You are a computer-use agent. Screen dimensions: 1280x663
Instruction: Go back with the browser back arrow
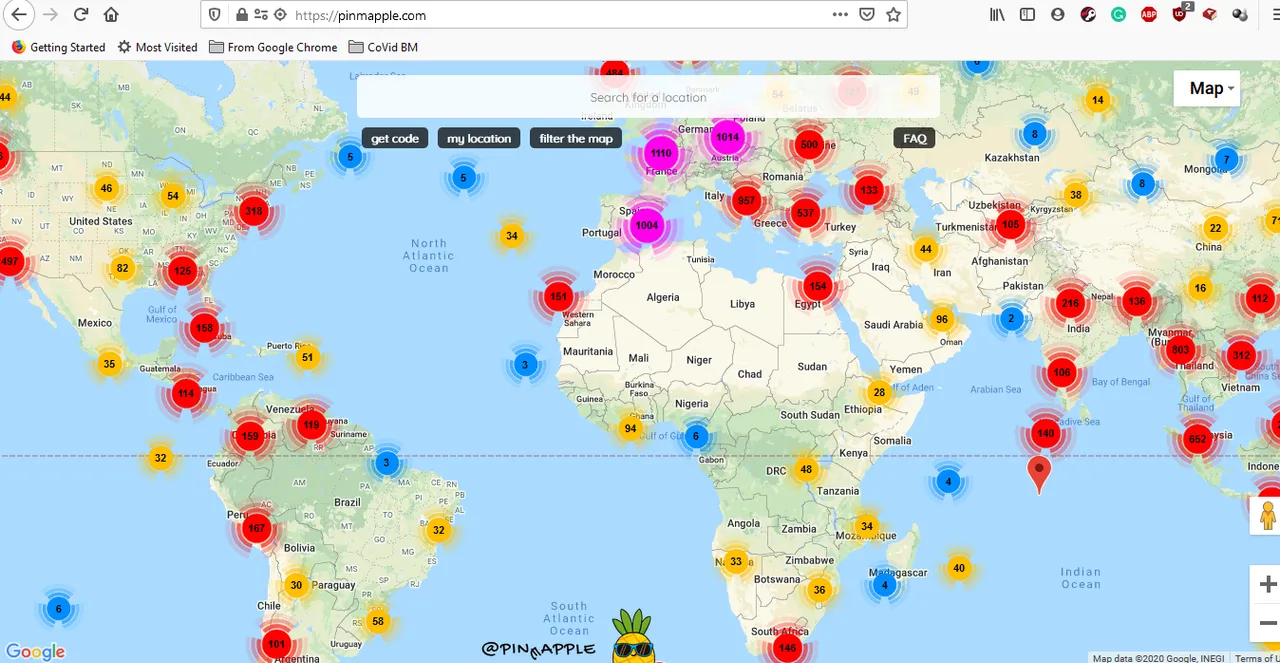(19, 15)
